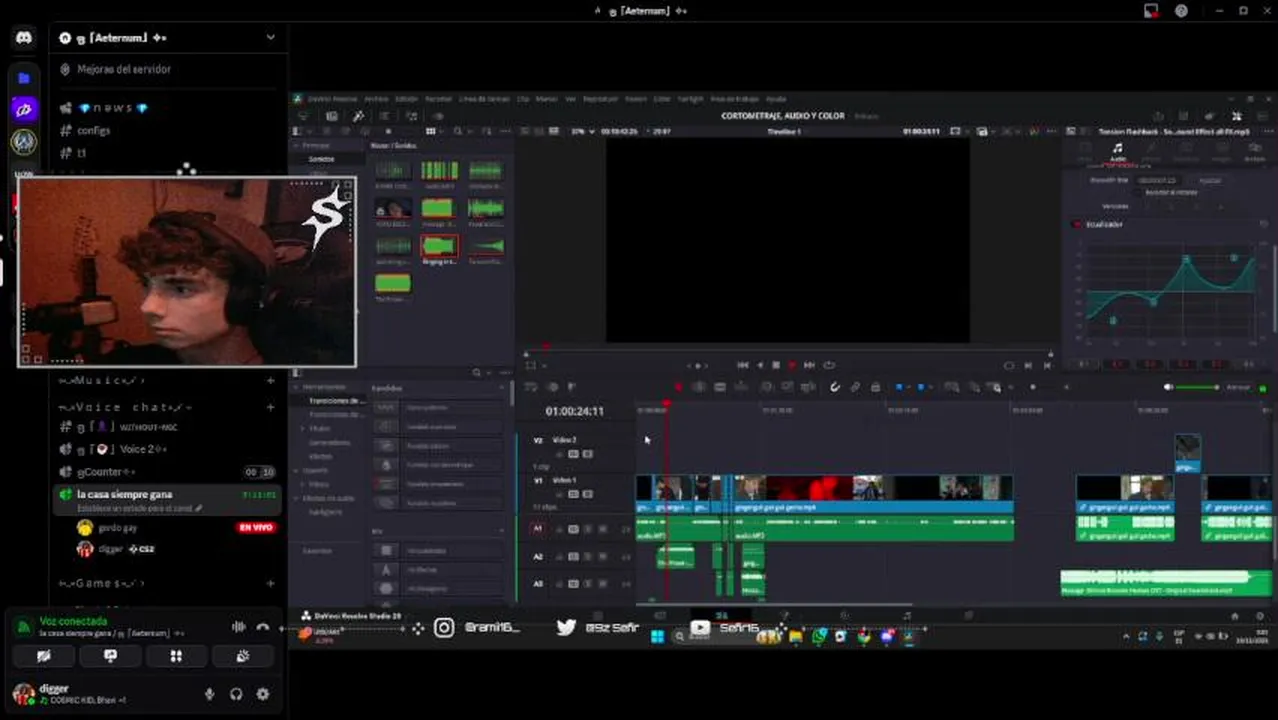Toggle loop playback icon
The width and height of the screenshot is (1278, 720).
[828, 365]
